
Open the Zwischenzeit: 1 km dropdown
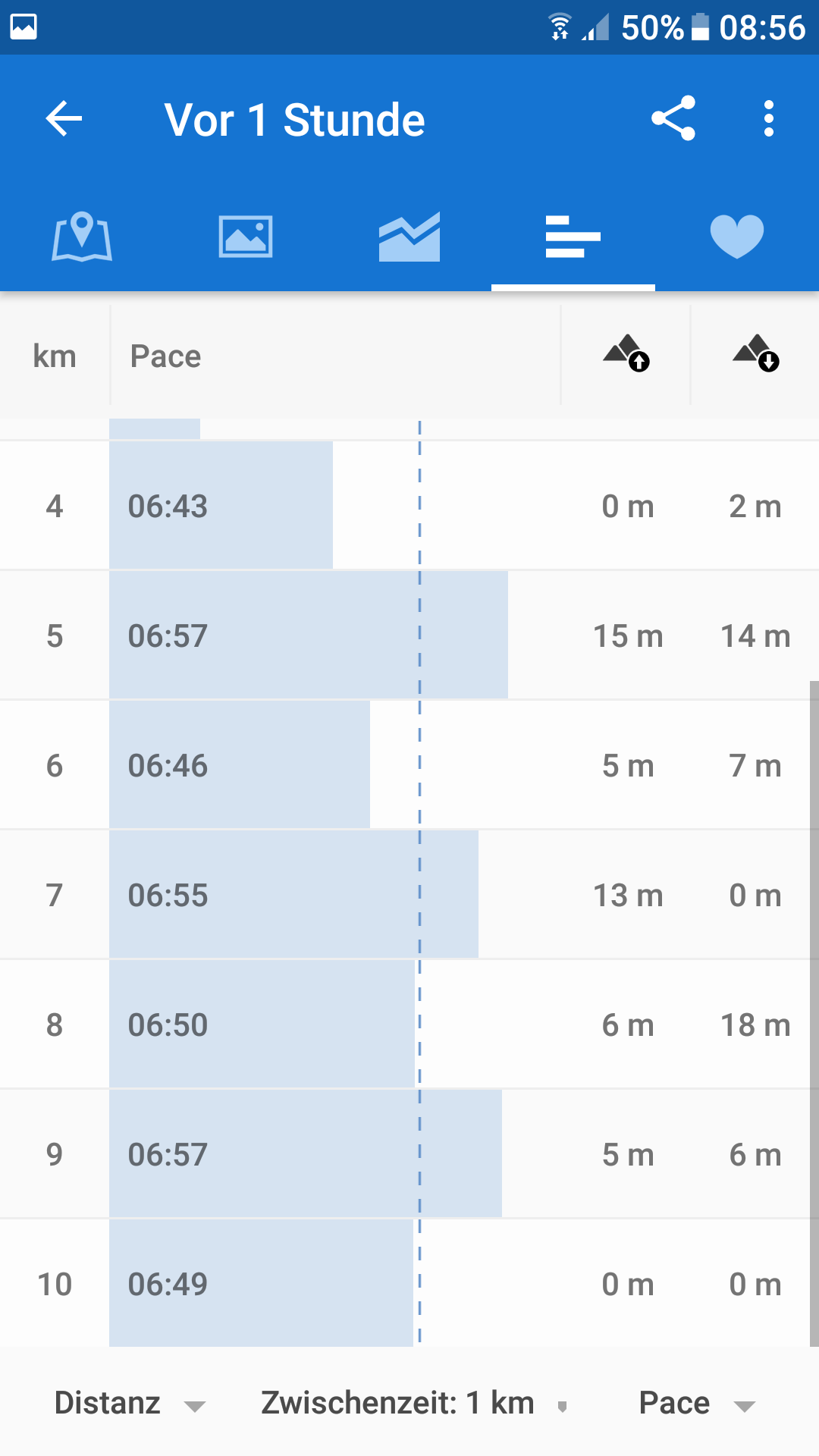tap(413, 1404)
